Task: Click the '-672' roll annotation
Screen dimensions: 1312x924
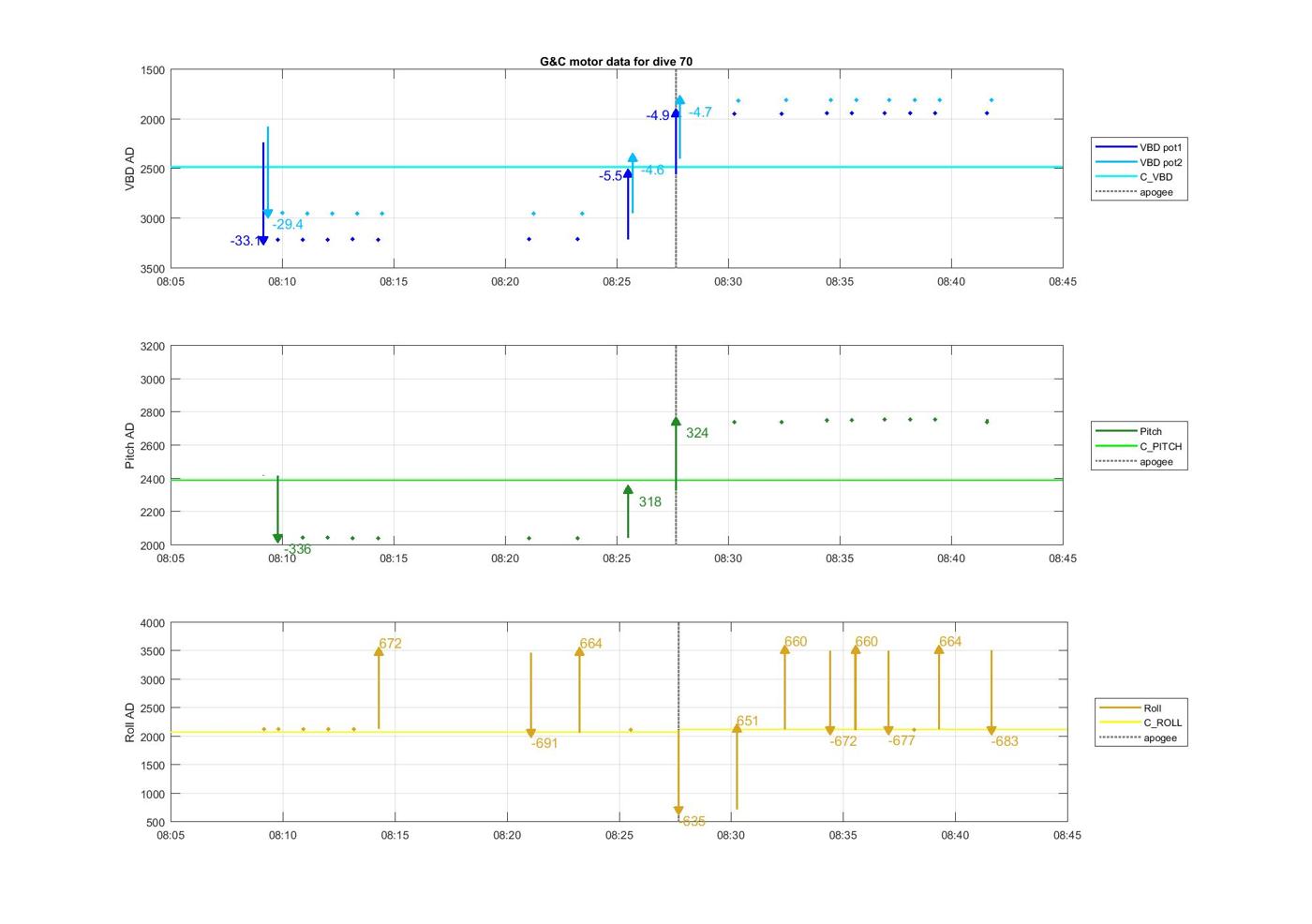Action: pyautogui.click(x=843, y=741)
